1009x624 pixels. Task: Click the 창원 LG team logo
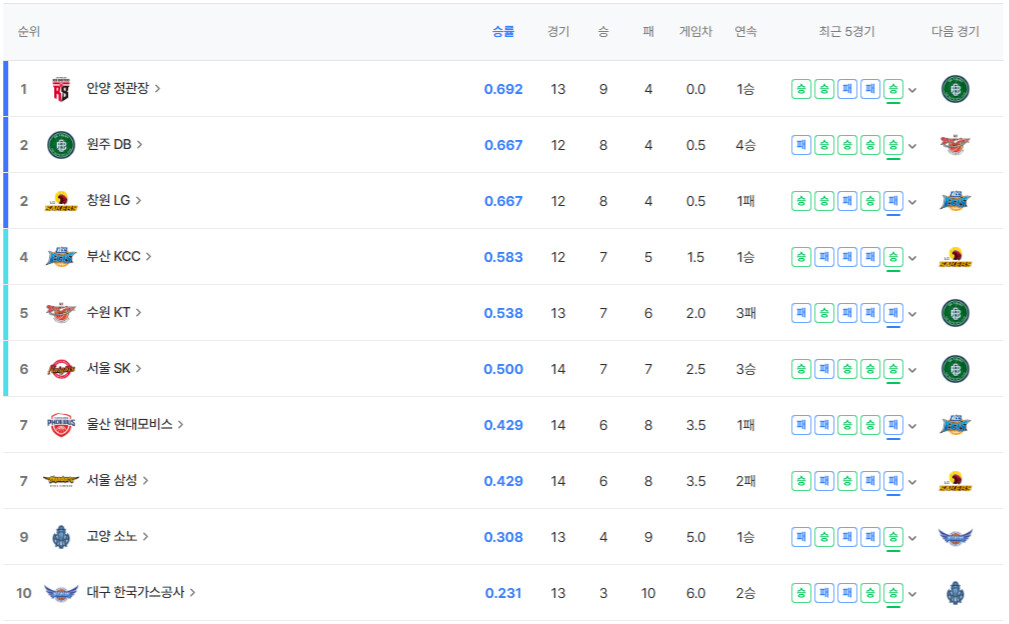[x=61, y=201]
